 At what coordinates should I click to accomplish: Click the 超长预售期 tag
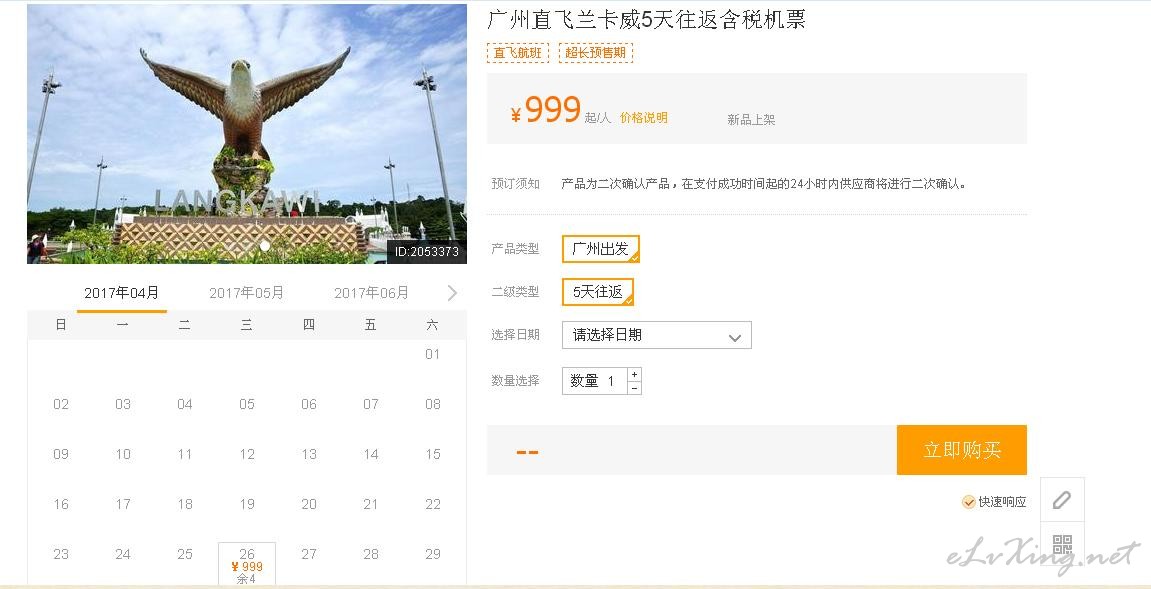coord(595,53)
